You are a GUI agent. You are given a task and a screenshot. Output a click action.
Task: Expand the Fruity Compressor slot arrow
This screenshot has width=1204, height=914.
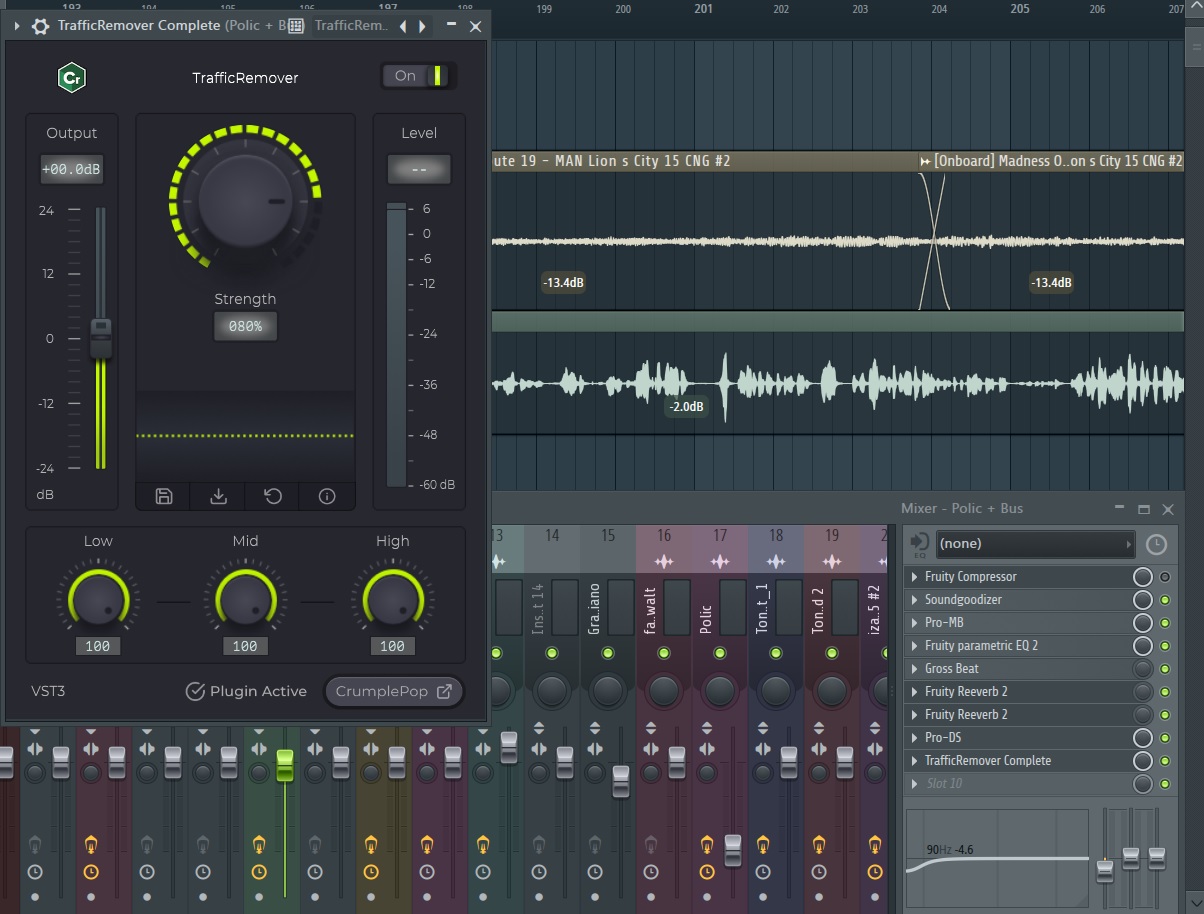point(915,577)
